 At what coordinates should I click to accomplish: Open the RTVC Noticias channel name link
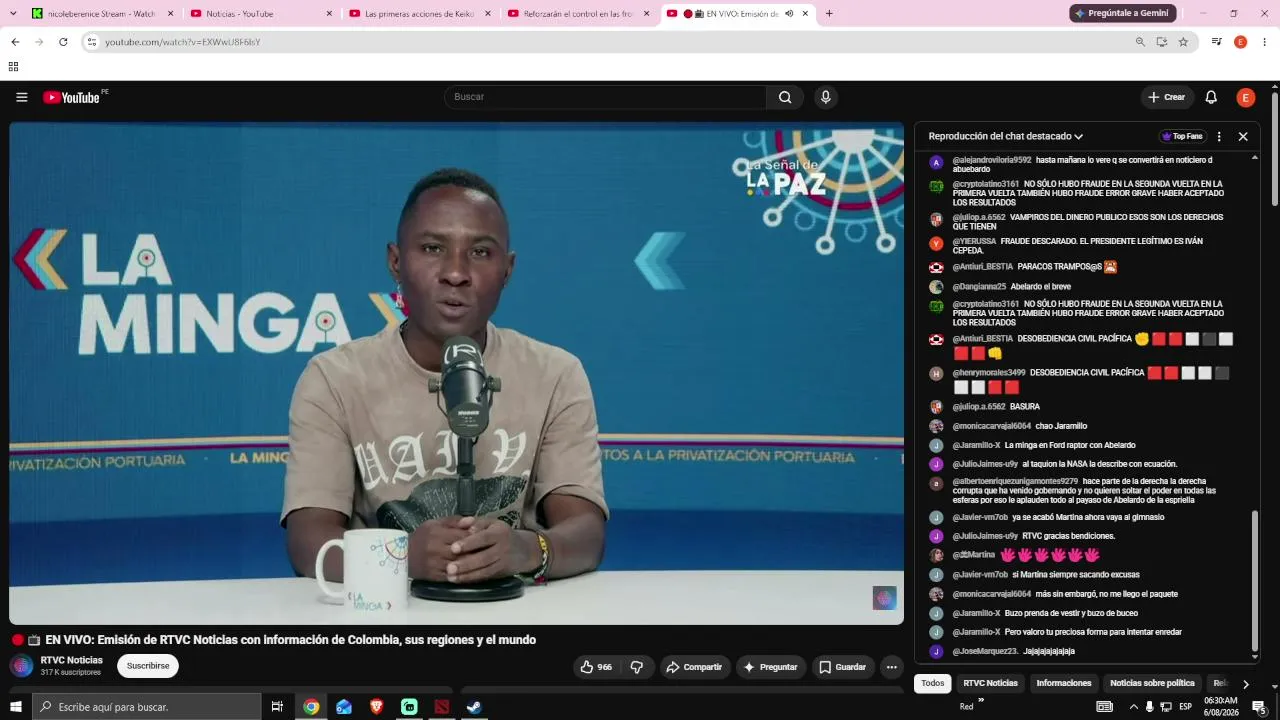(x=72, y=660)
